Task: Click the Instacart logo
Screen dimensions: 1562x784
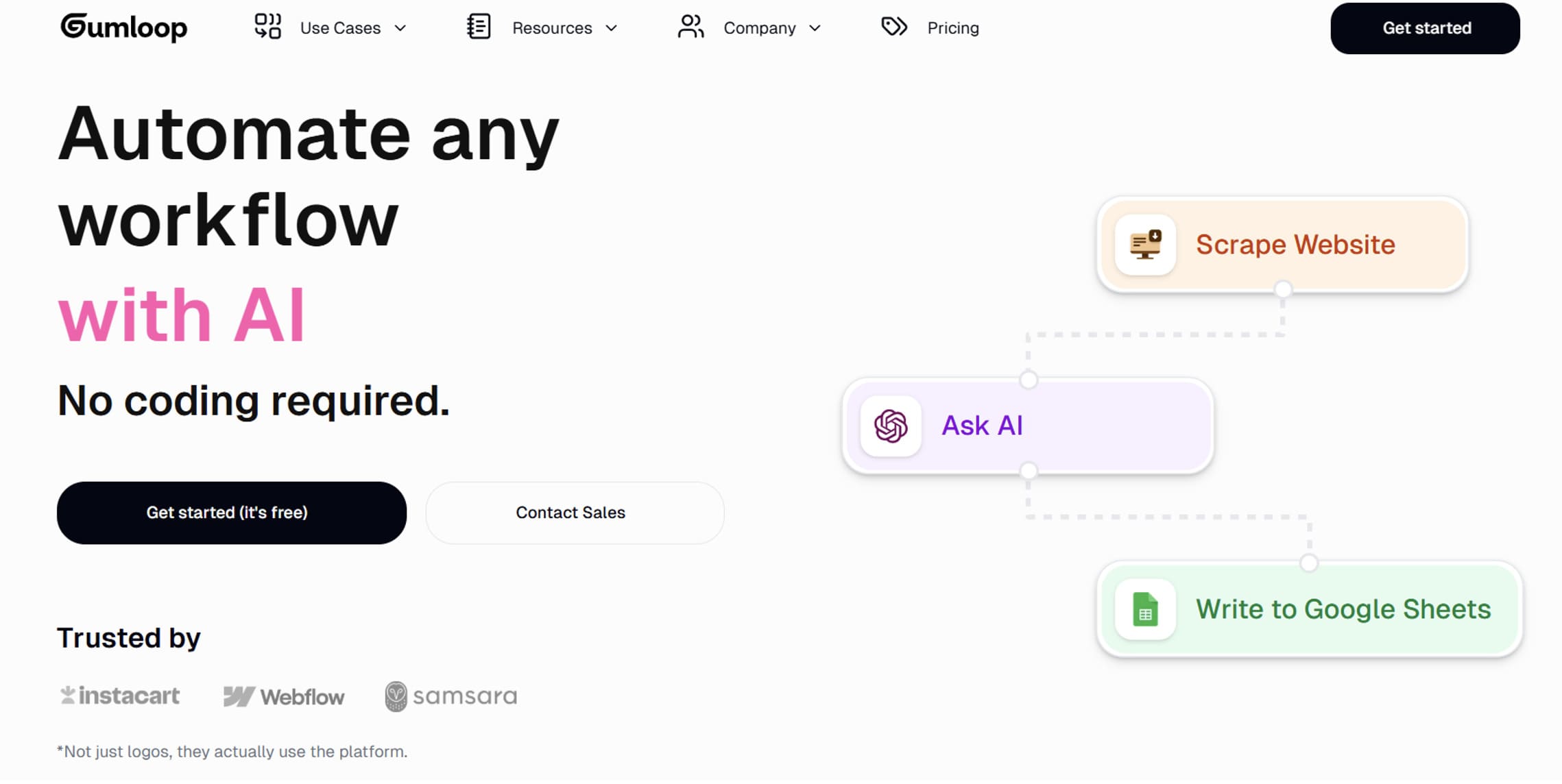Action: tap(121, 696)
